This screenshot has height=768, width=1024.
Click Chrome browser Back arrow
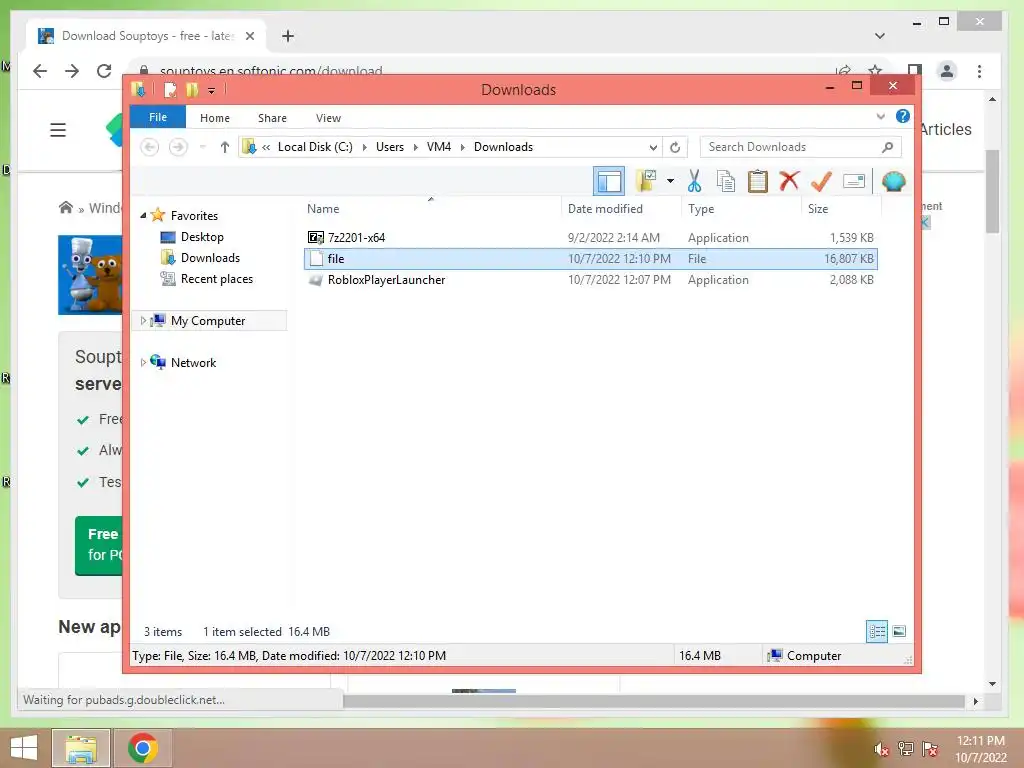[x=40, y=71]
